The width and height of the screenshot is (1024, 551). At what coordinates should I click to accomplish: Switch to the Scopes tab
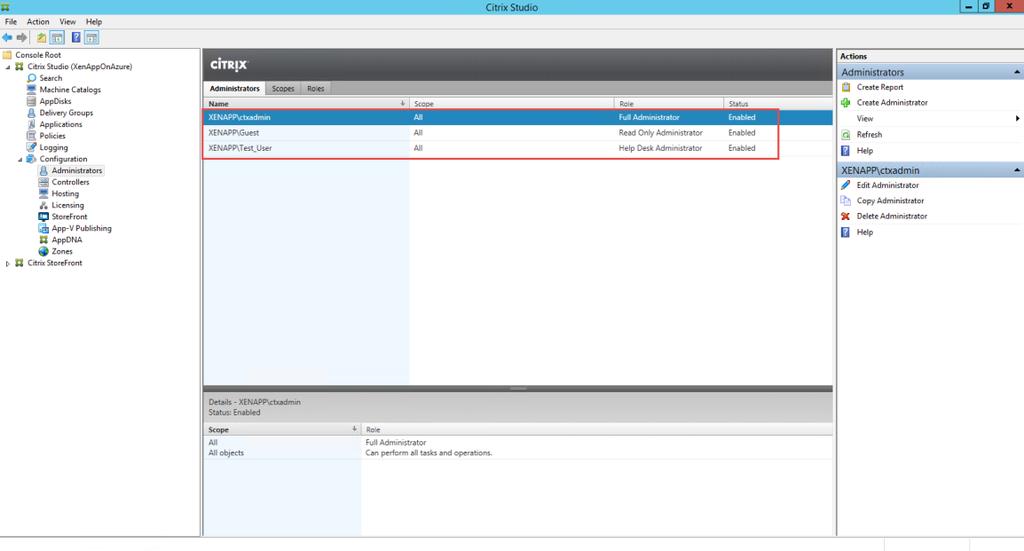283,89
